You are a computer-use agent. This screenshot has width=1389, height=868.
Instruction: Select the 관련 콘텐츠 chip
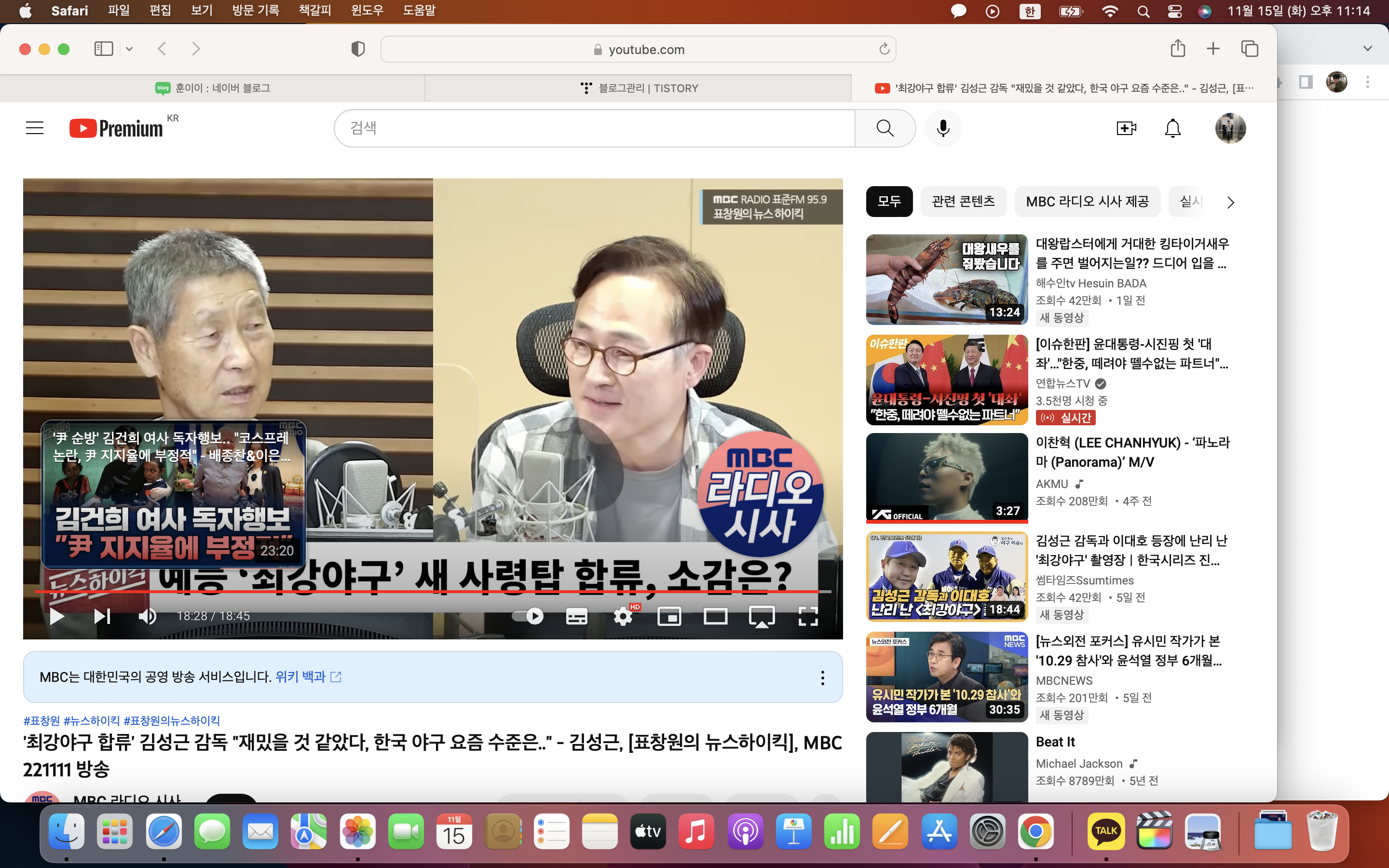point(964,202)
